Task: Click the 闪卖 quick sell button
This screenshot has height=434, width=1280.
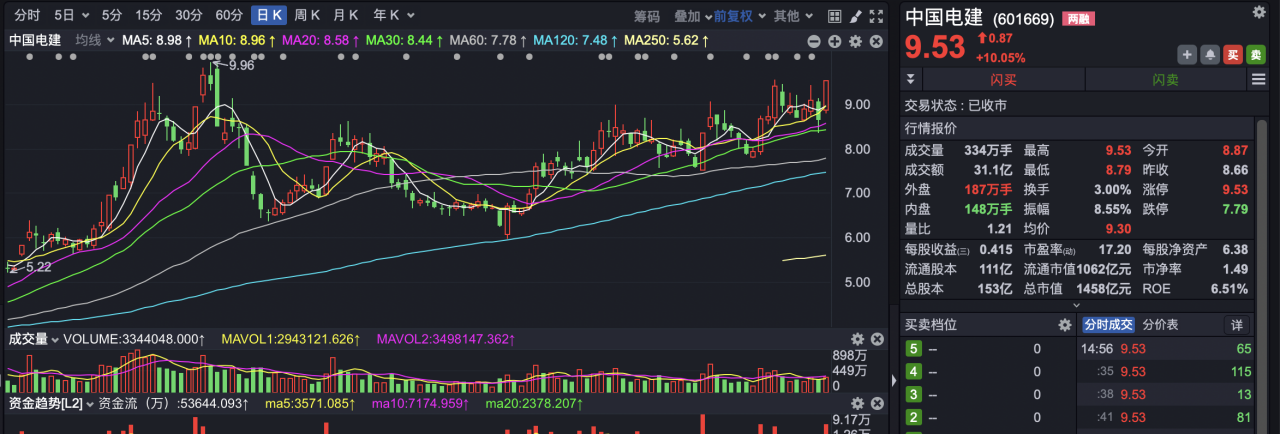Action: pos(1165,80)
